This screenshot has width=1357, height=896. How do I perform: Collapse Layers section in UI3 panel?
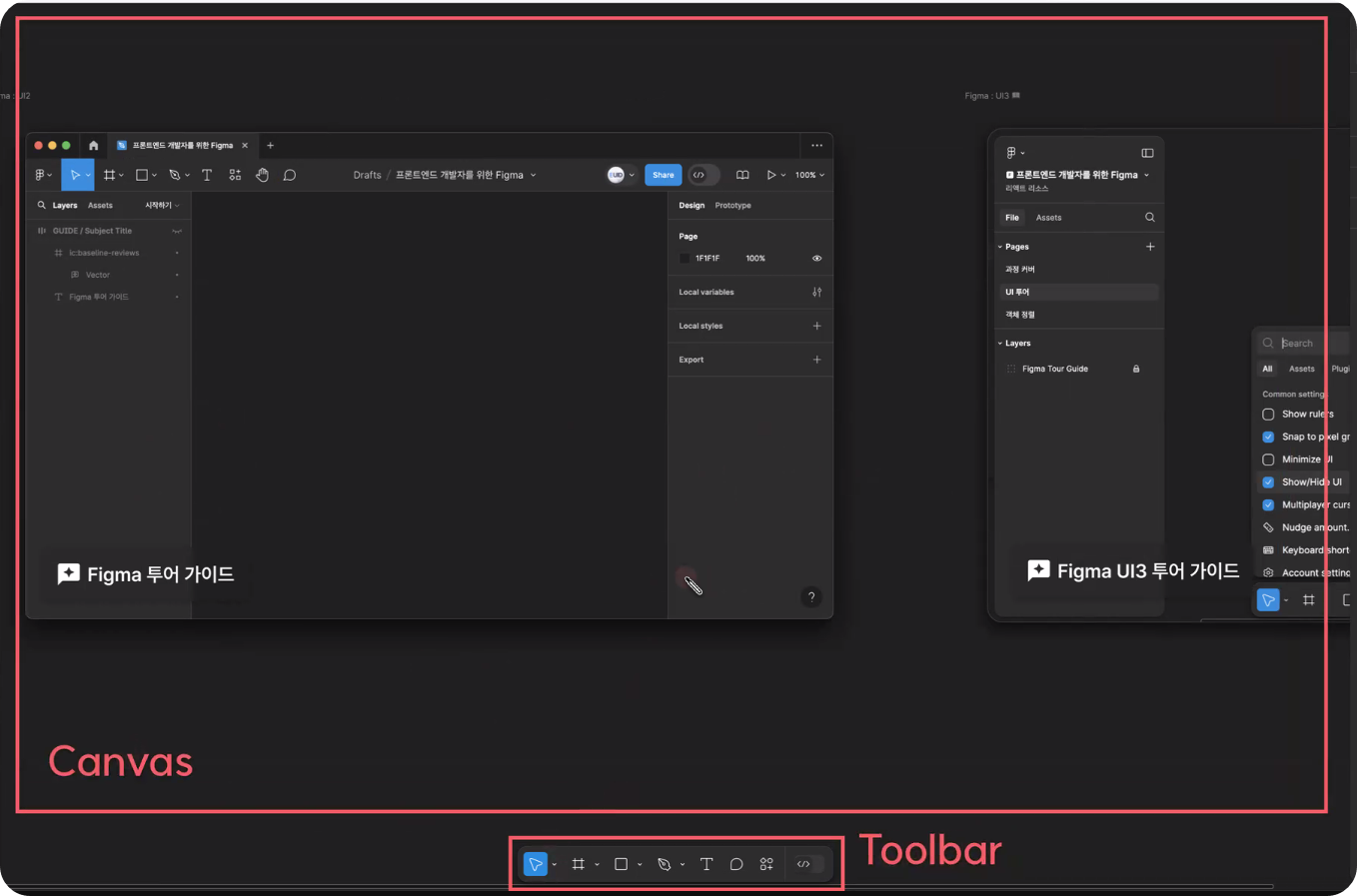point(1000,344)
